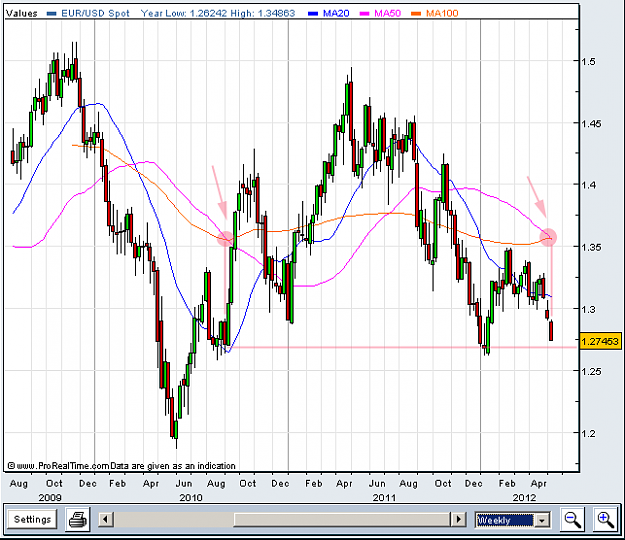
Task: Click the MA20 legend label
Action: click(x=336, y=13)
